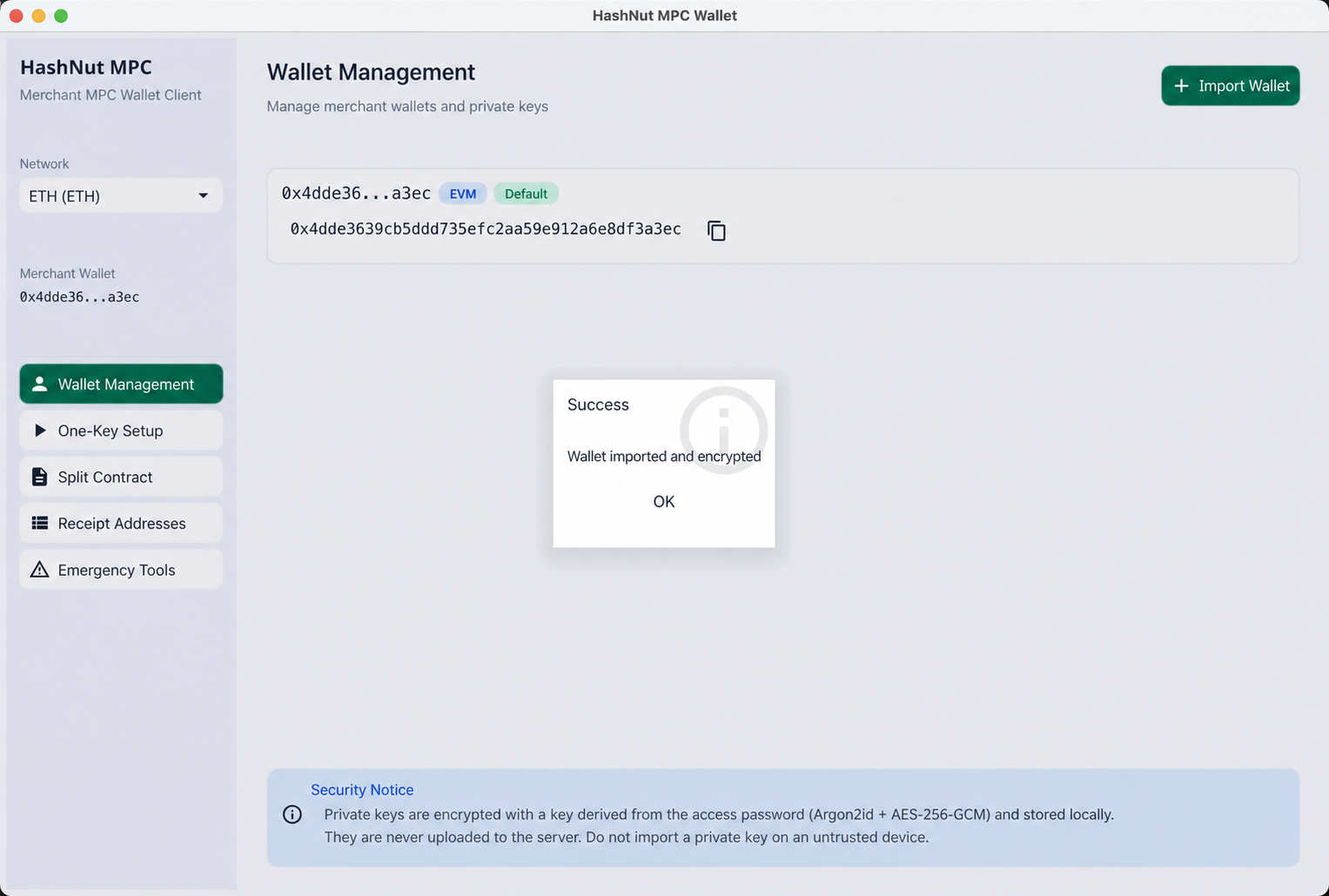Click the Default badge on wallet card
The image size is (1329, 896).
[526, 193]
